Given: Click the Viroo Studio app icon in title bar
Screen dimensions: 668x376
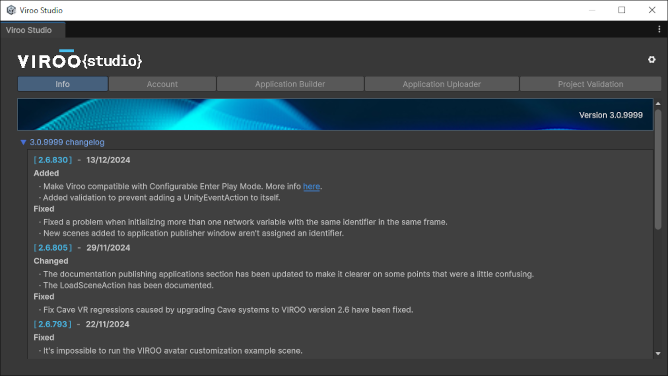Looking at the screenshot, I should [x=11, y=10].
